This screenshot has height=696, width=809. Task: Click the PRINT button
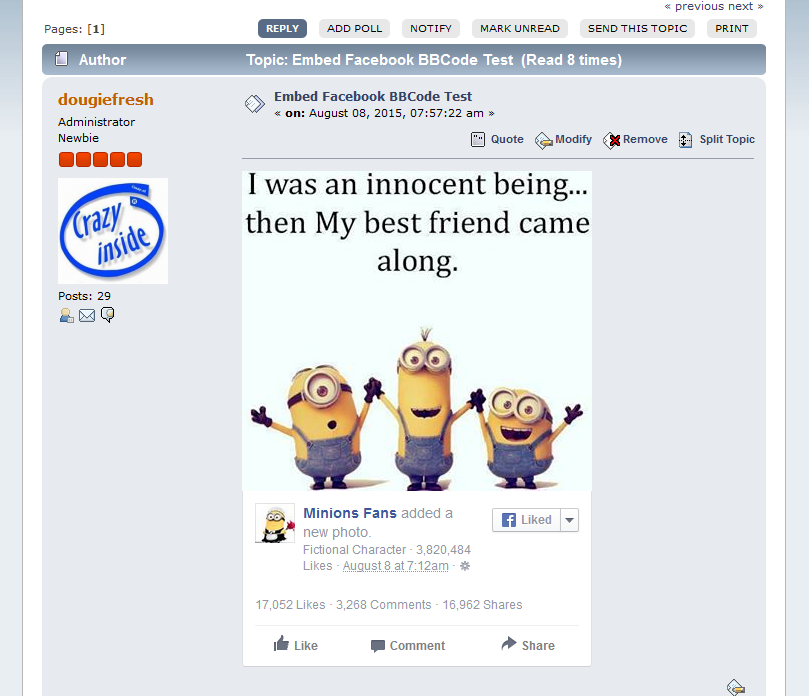click(732, 28)
